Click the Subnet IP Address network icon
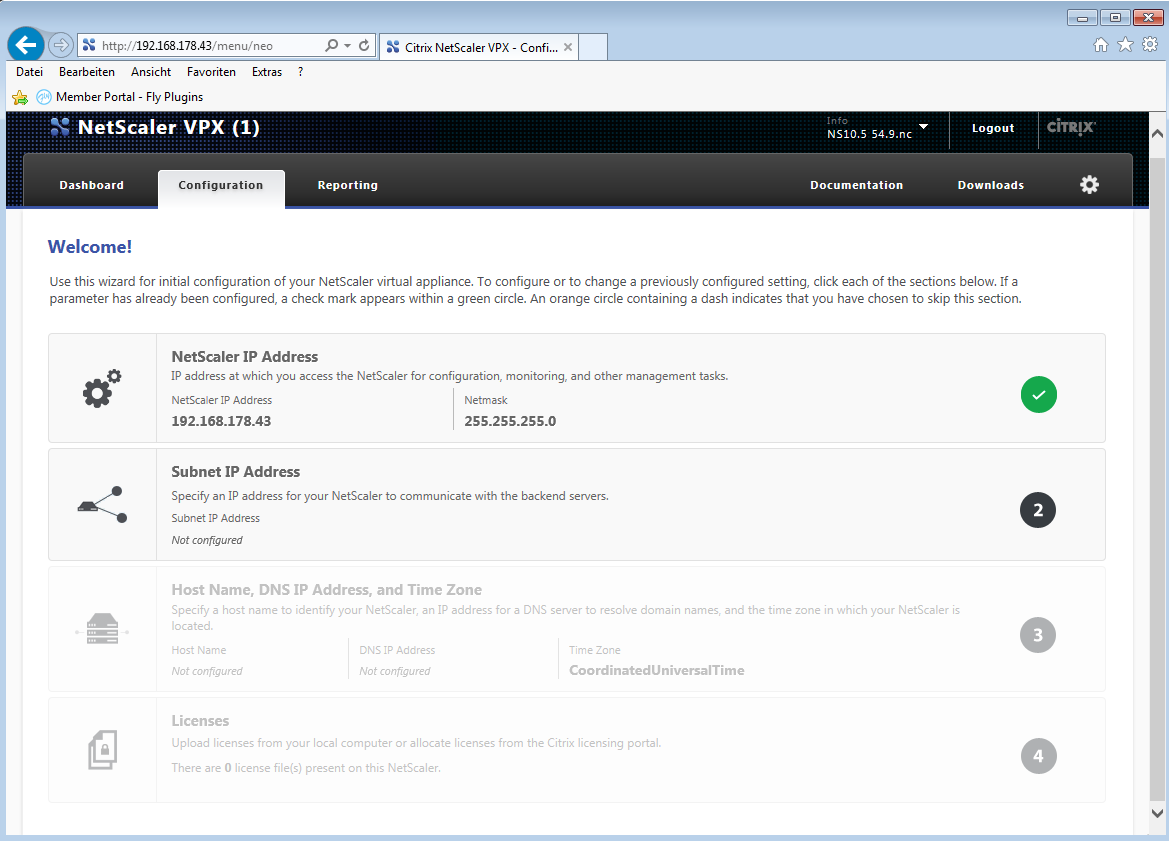This screenshot has height=841, width=1169. click(x=102, y=505)
